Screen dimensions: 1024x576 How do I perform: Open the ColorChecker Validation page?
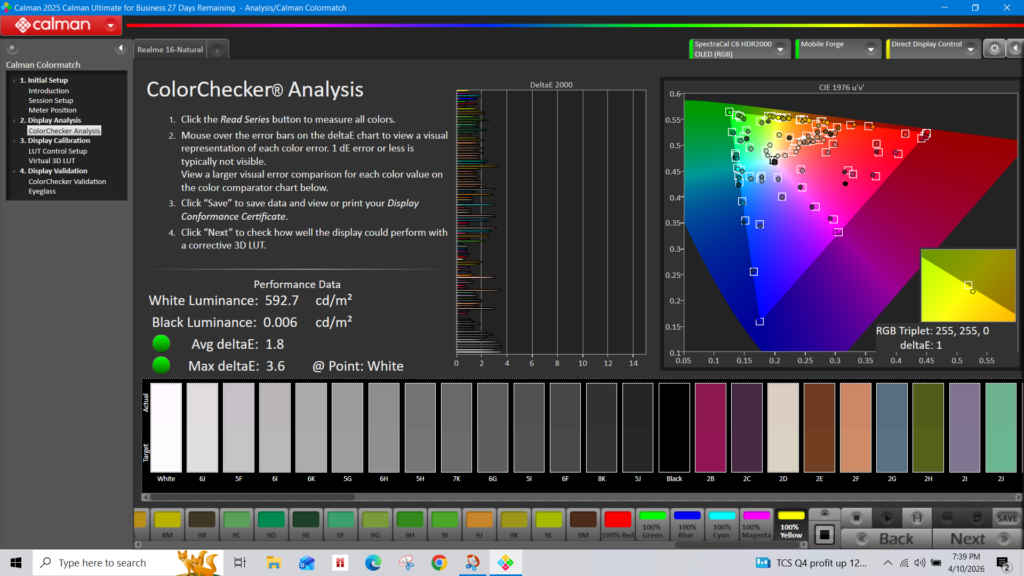point(67,181)
